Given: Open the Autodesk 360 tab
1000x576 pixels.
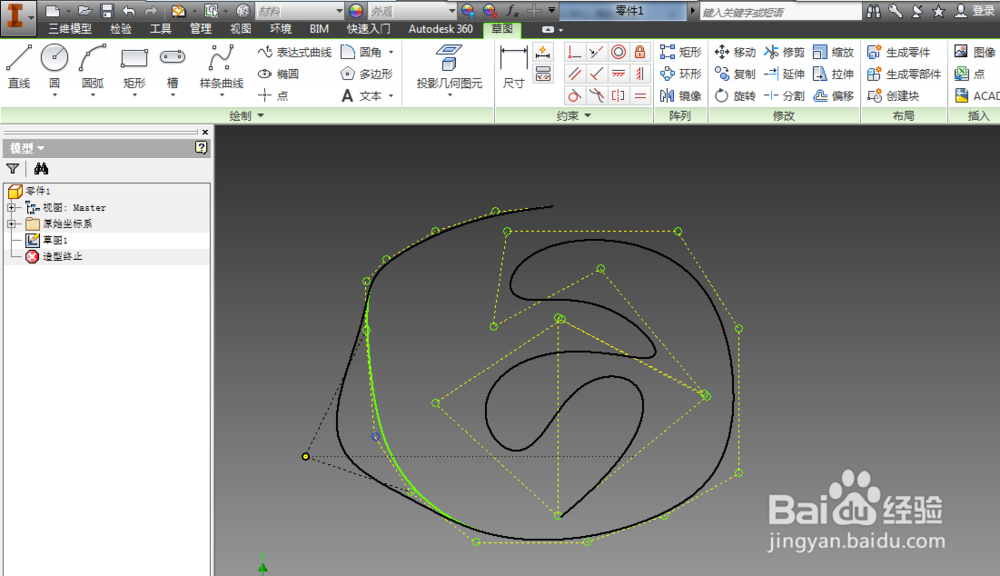Looking at the screenshot, I should pyautogui.click(x=441, y=29).
